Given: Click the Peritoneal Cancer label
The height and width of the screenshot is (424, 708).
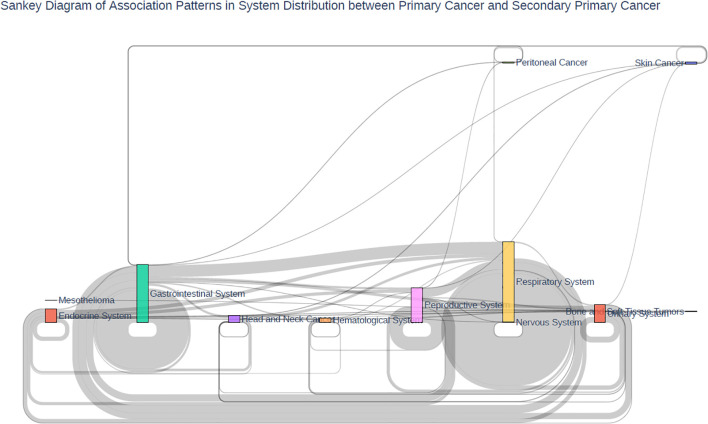Looking at the screenshot, I should tap(551, 63).
